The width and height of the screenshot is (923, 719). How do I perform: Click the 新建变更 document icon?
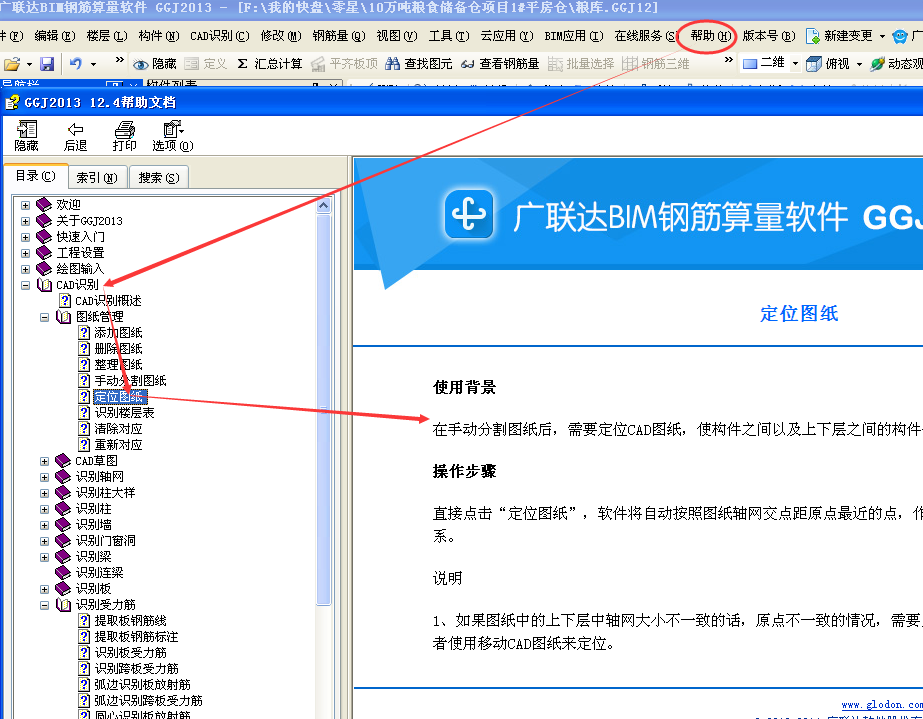[x=813, y=36]
